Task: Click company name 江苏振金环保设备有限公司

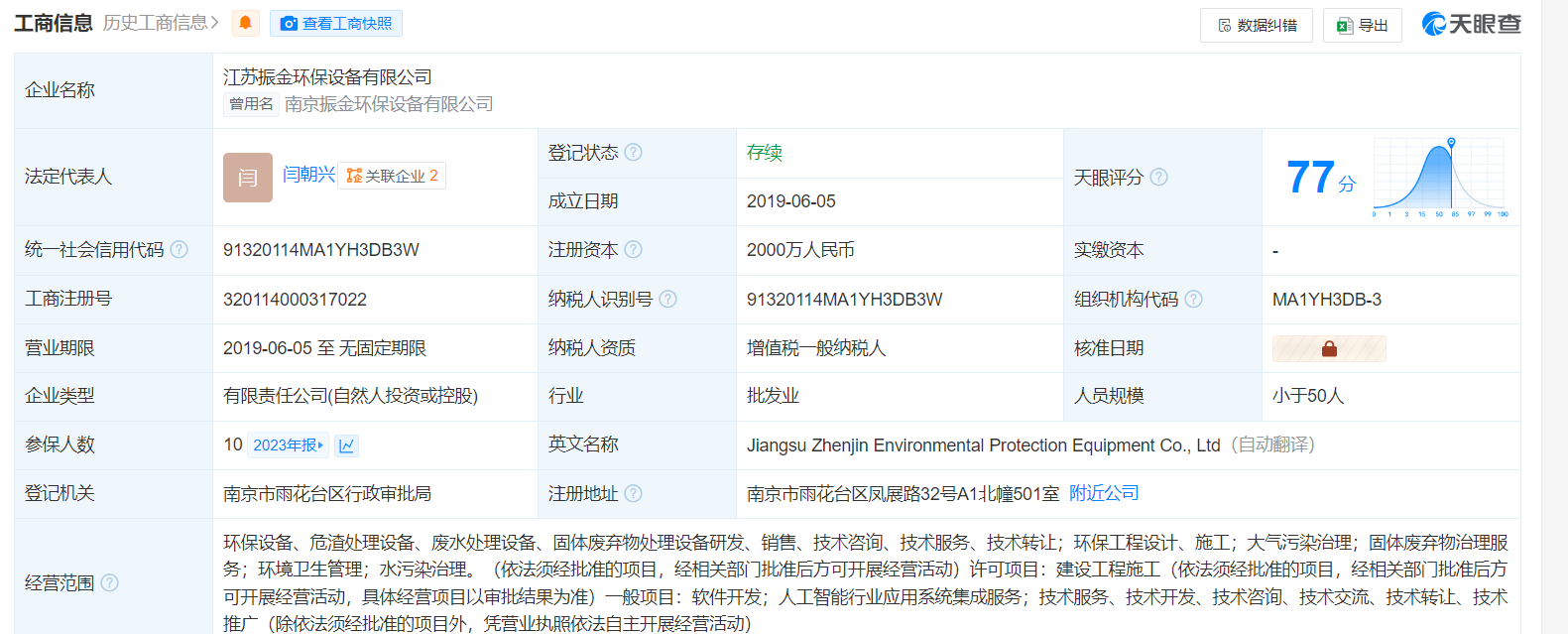Action: point(327,77)
